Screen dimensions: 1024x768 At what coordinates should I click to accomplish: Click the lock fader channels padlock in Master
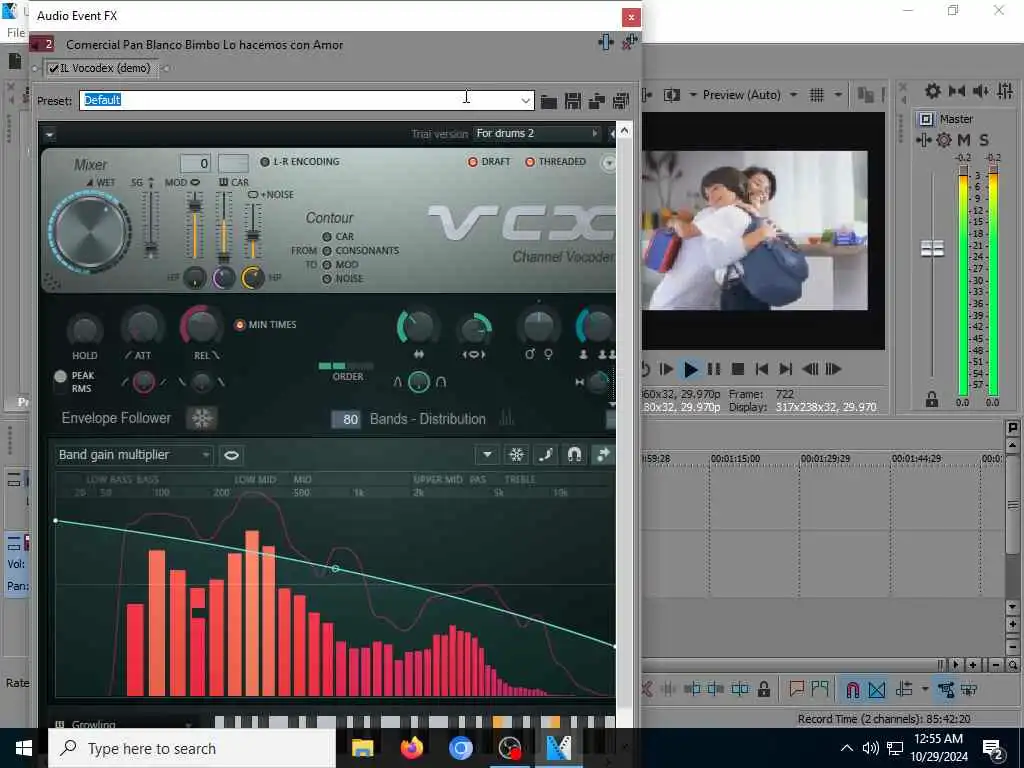pos(932,399)
